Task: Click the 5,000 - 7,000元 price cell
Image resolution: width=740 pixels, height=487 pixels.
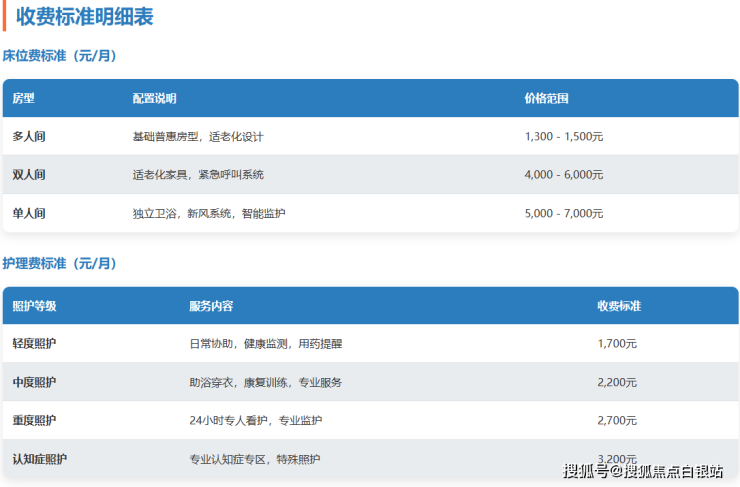Action: [x=564, y=213]
